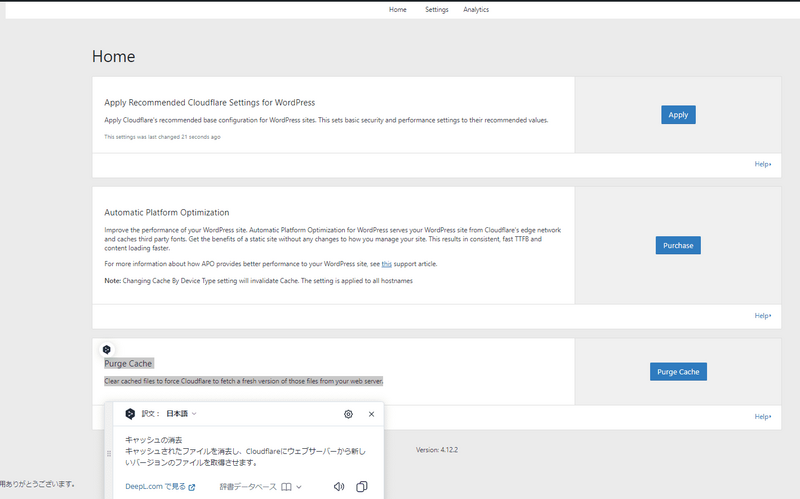The width and height of the screenshot is (800, 499).
Task: Click the Purge Cache heading text
Action: 128,364
